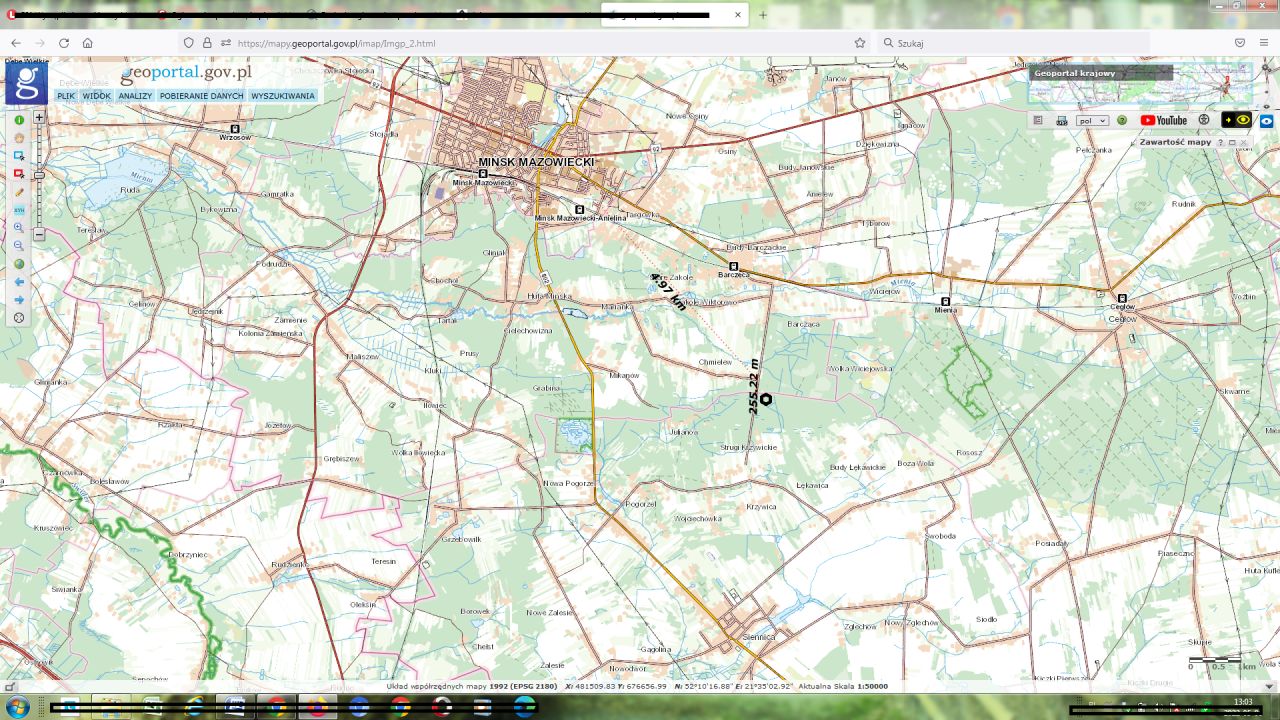Click the zoom slider handle
This screenshot has width=1280, height=720.
coord(39,175)
